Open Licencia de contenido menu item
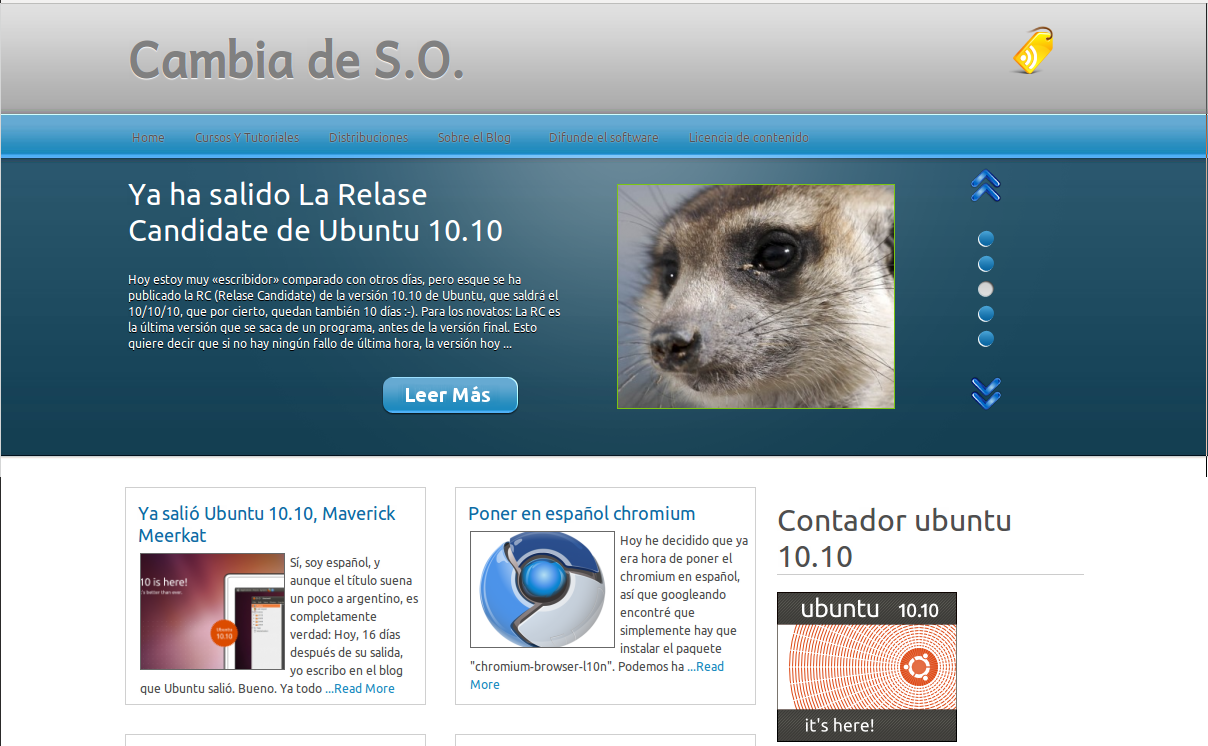Screen dimensions: 1208x746 point(748,137)
